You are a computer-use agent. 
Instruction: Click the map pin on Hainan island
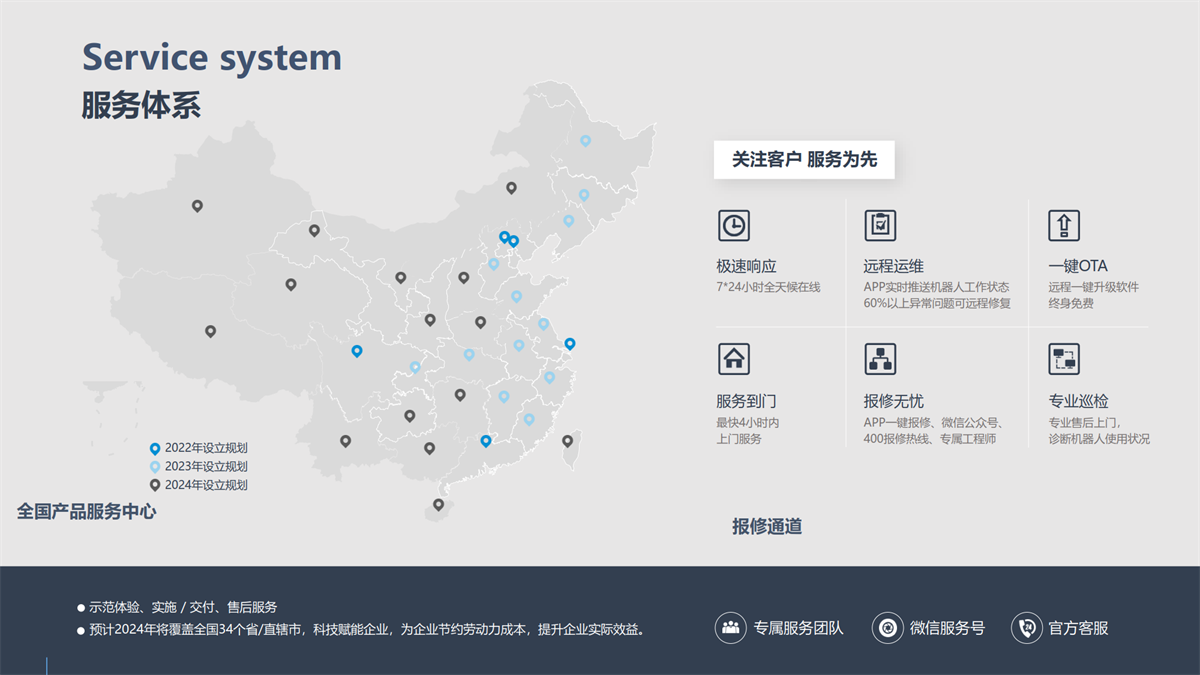[x=438, y=505]
